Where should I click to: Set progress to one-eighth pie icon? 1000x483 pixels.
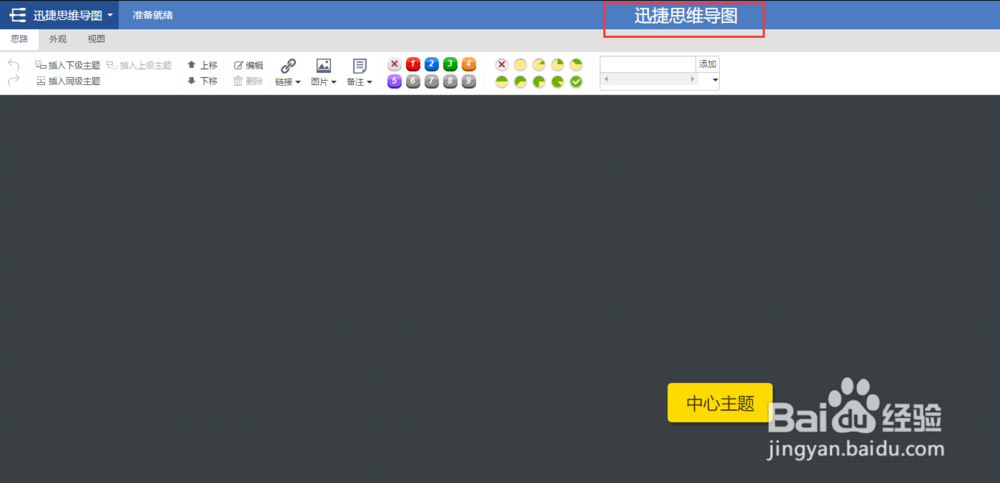tap(539, 64)
